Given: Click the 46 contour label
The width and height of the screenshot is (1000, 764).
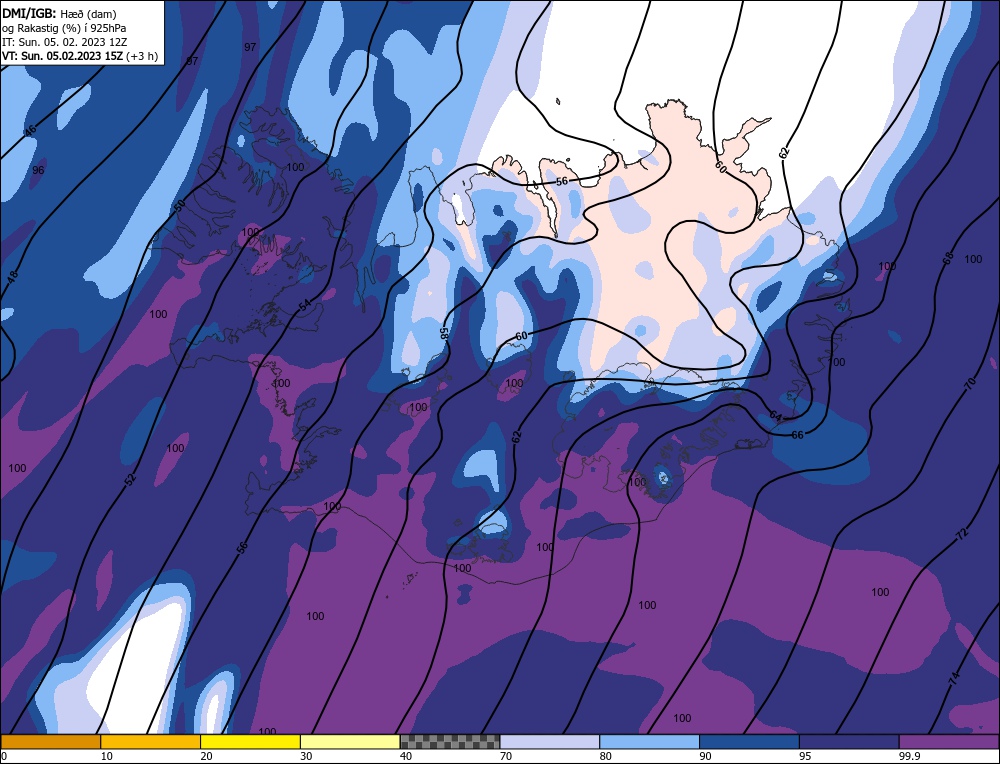Looking at the screenshot, I should click(x=30, y=131).
